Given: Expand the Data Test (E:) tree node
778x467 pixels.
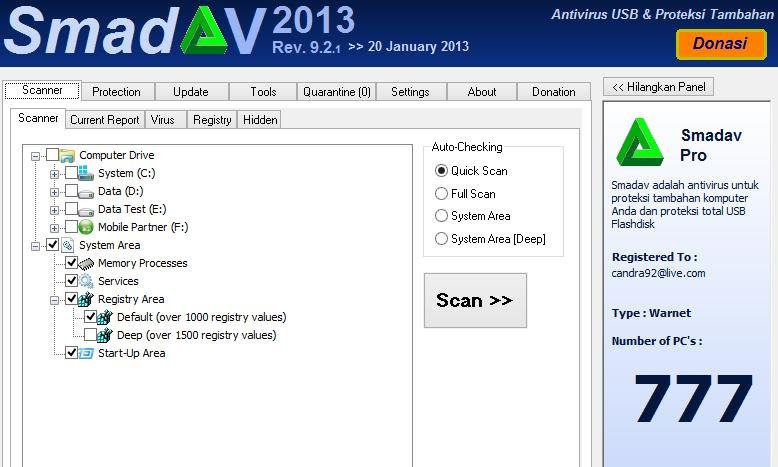Looking at the screenshot, I should coord(54,210).
